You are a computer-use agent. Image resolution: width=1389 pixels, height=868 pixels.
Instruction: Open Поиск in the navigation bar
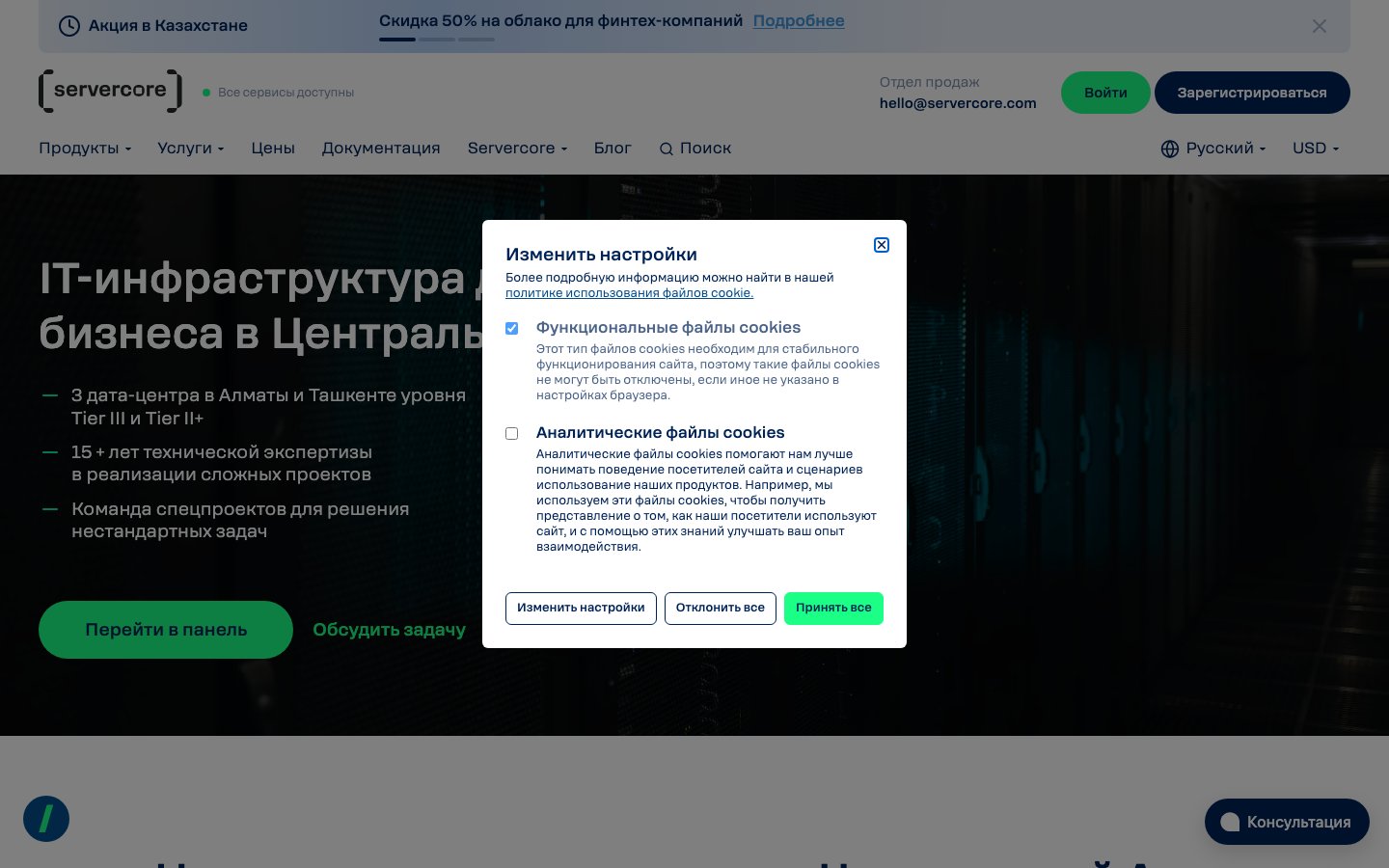pos(695,149)
